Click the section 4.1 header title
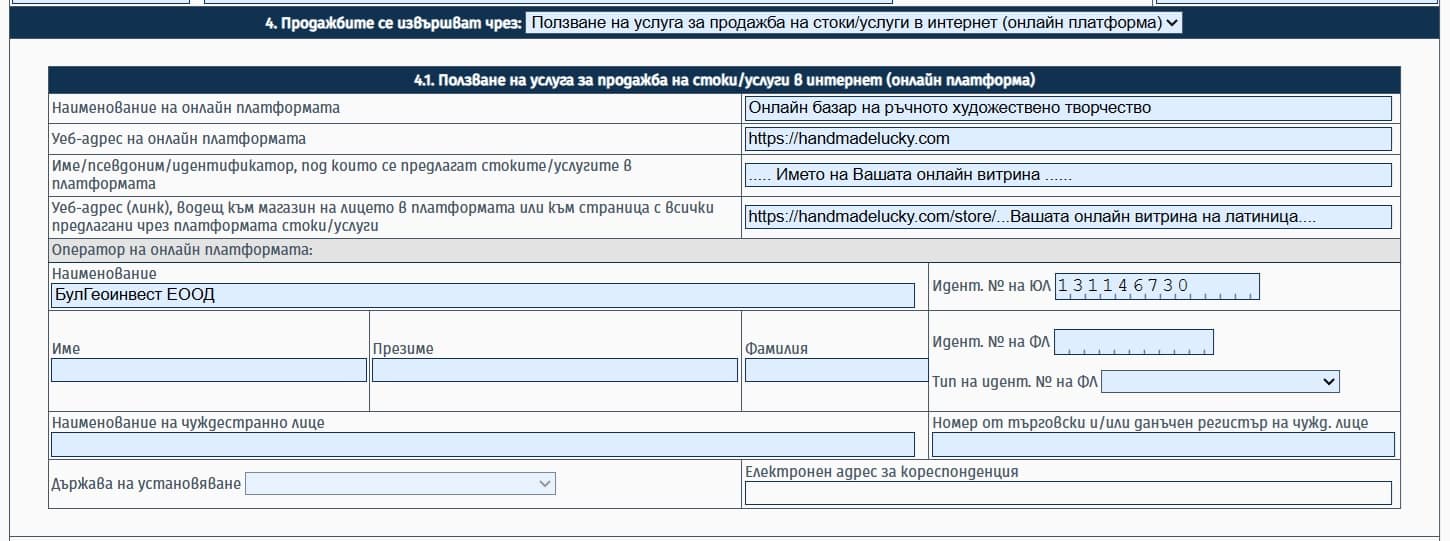1450x541 pixels. (x=724, y=80)
